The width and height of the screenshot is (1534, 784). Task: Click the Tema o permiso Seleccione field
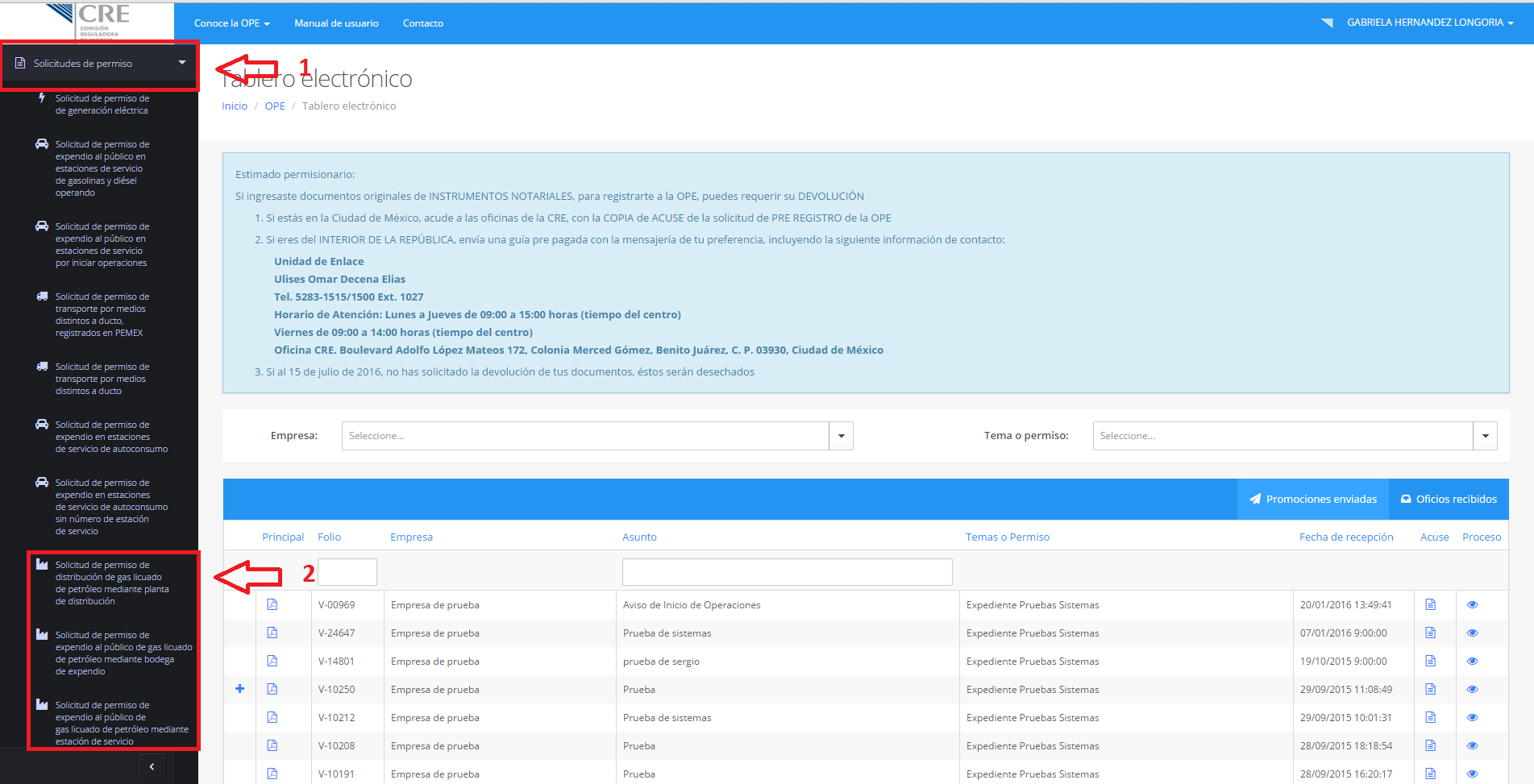[1282, 436]
